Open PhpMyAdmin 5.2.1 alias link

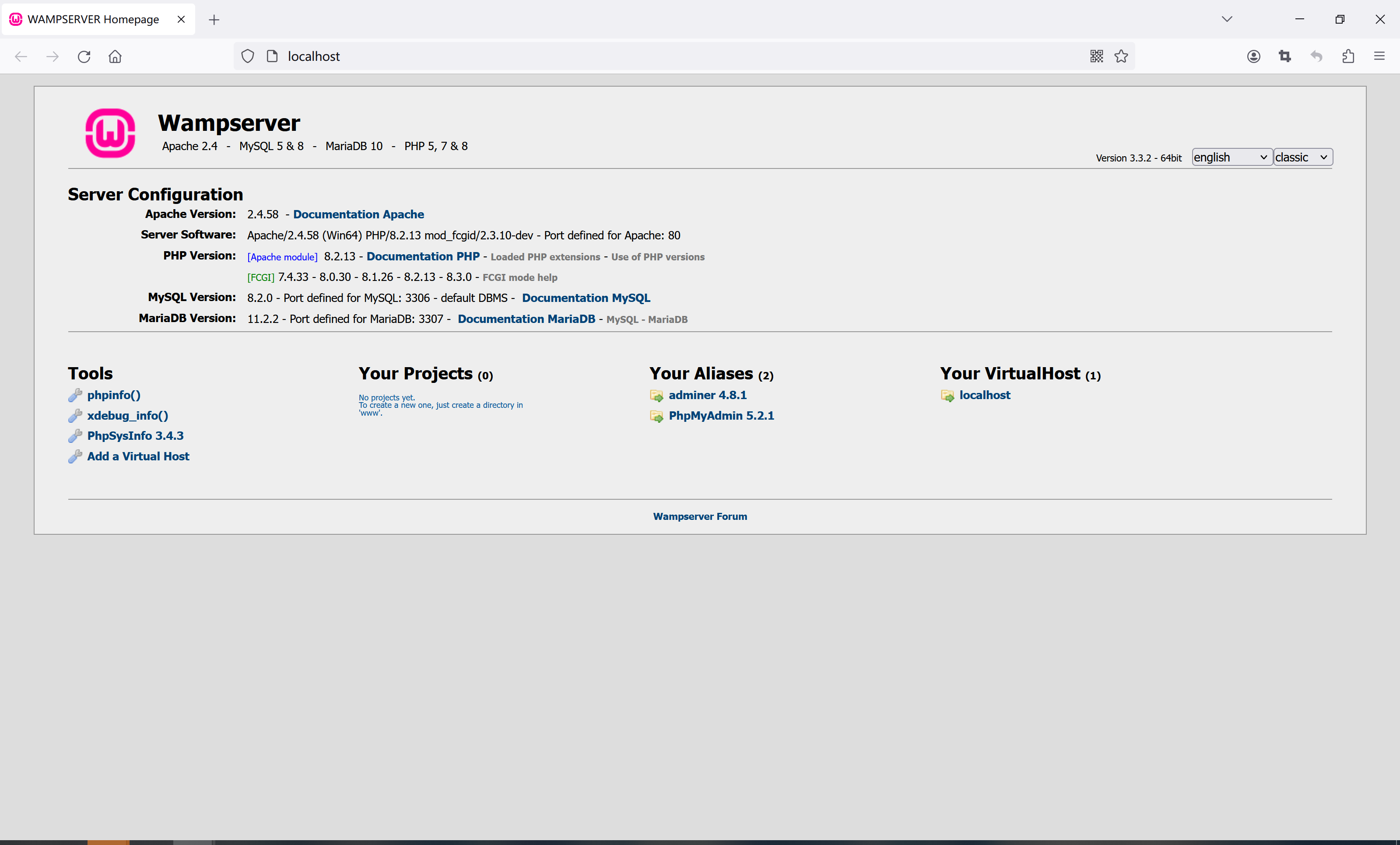[721, 415]
